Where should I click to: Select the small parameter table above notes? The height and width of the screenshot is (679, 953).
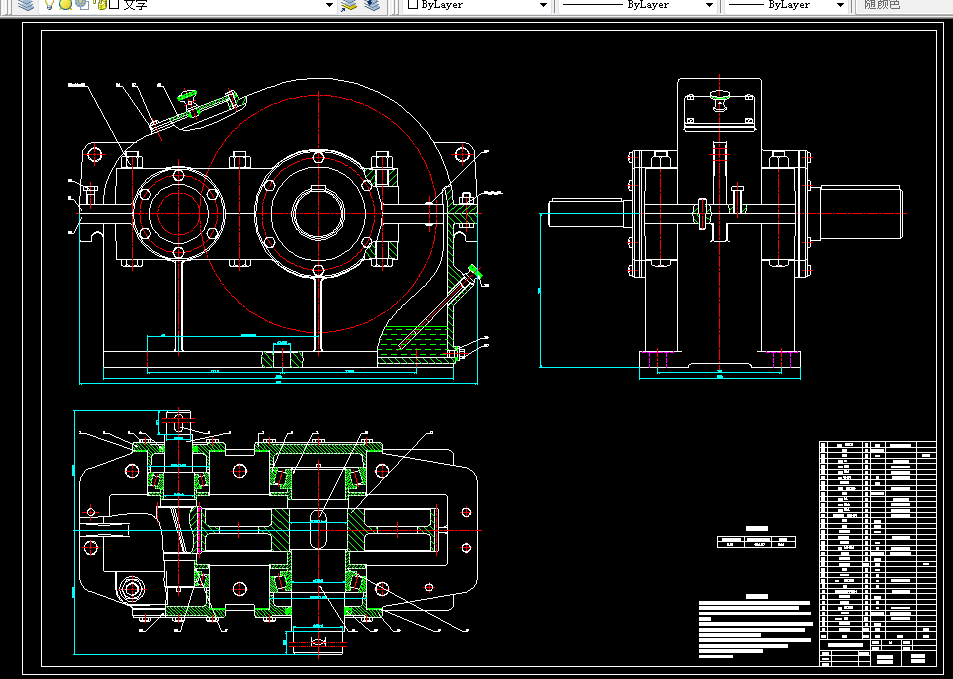pyautogui.click(x=757, y=541)
